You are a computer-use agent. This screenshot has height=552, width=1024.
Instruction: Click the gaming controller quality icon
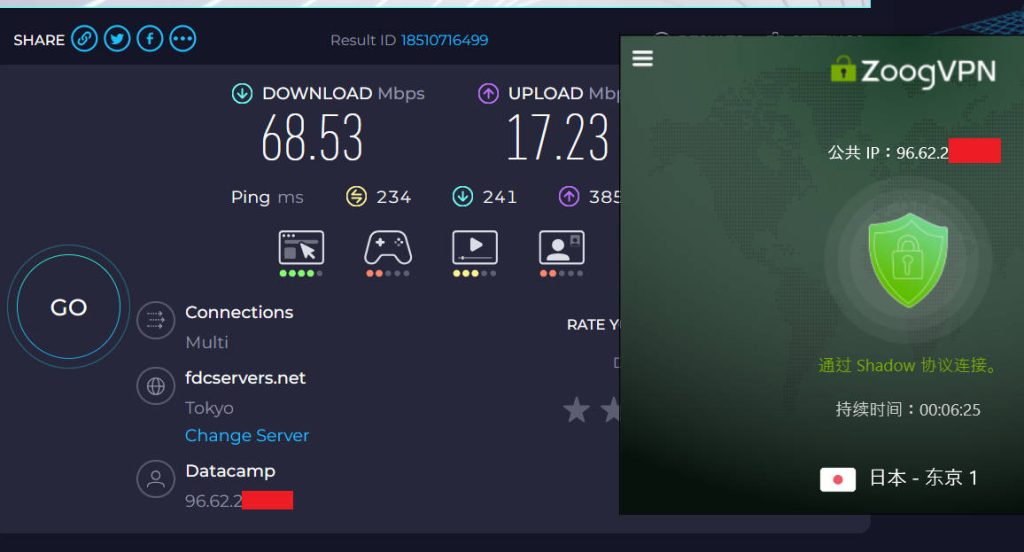[x=388, y=248]
